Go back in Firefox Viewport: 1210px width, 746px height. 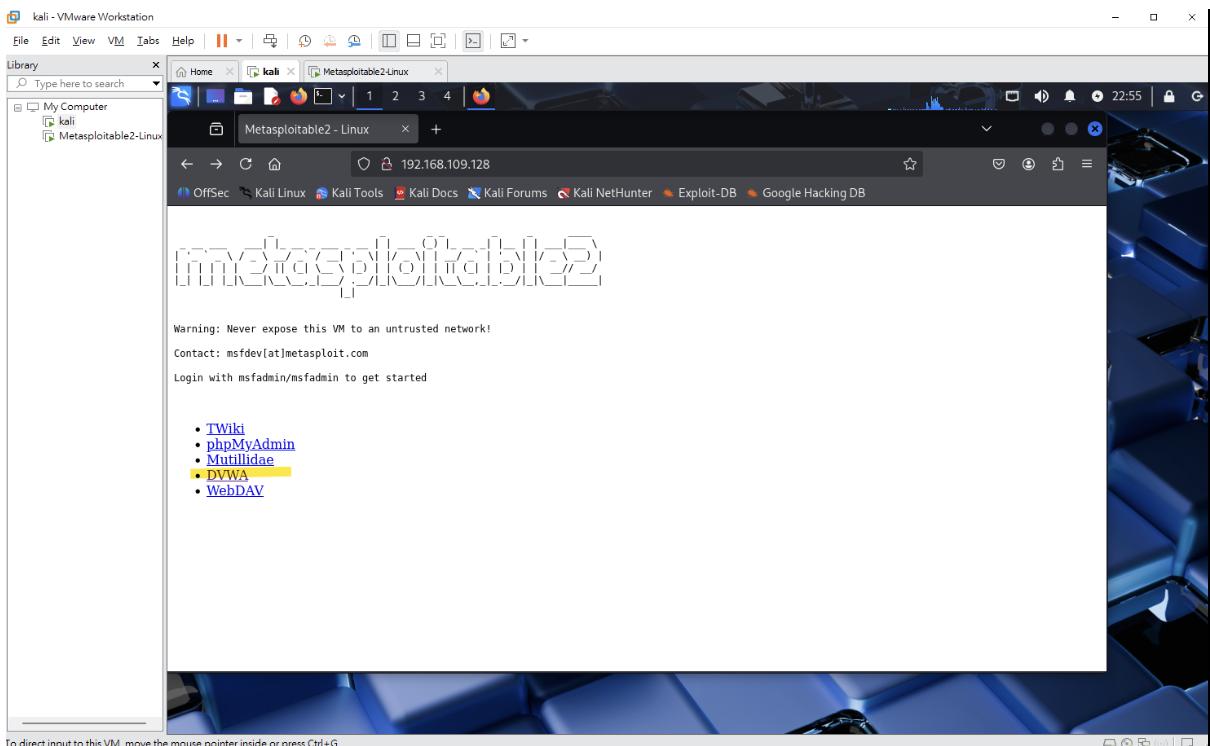click(186, 164)
